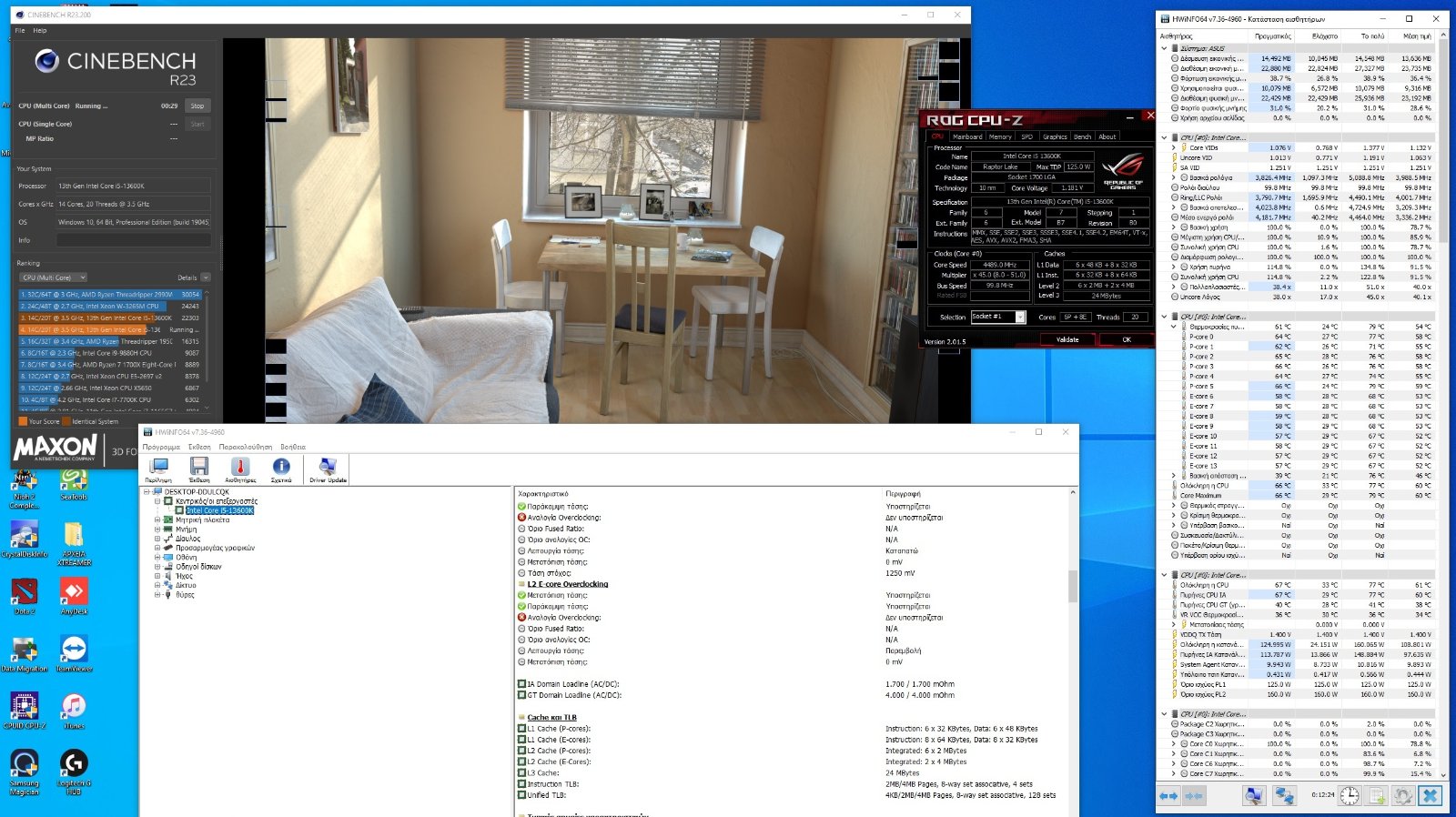The width and height of the screenshot is (1456, 817).
Task: Expand the Μητρική πλακέτα tree node
Action: pos(157,519)
